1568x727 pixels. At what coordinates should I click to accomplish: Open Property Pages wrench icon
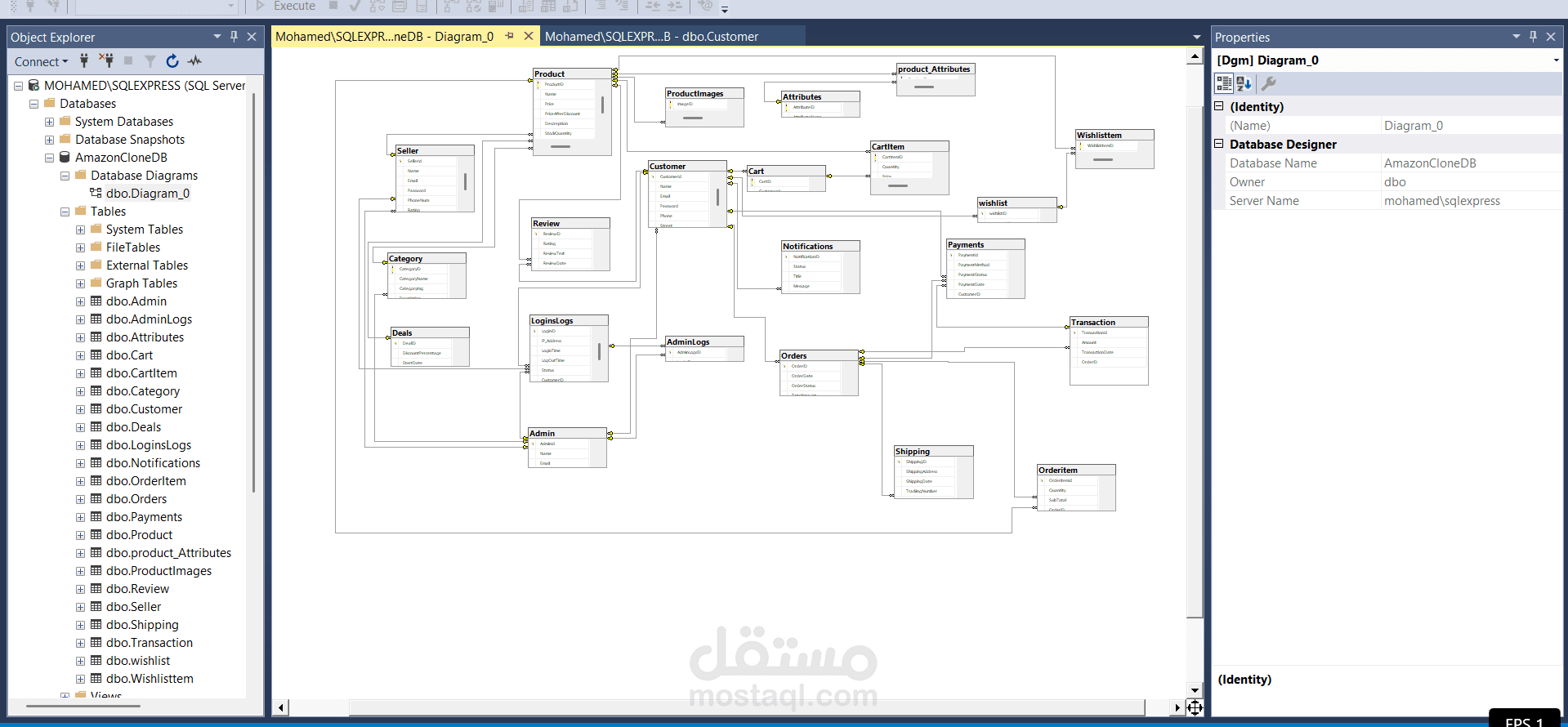click(x=1269, y=83)
